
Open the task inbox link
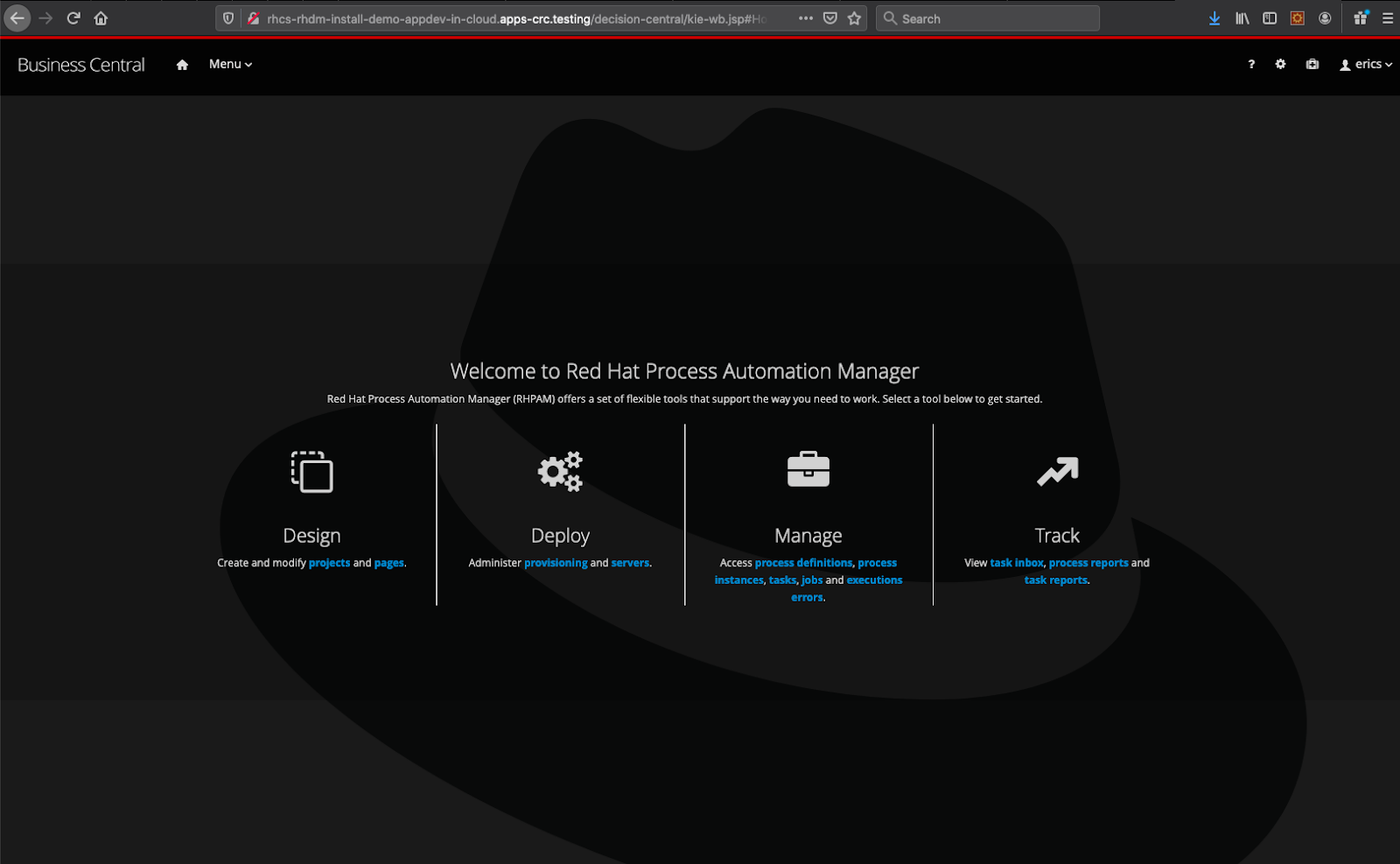[x=1017, y=563]
